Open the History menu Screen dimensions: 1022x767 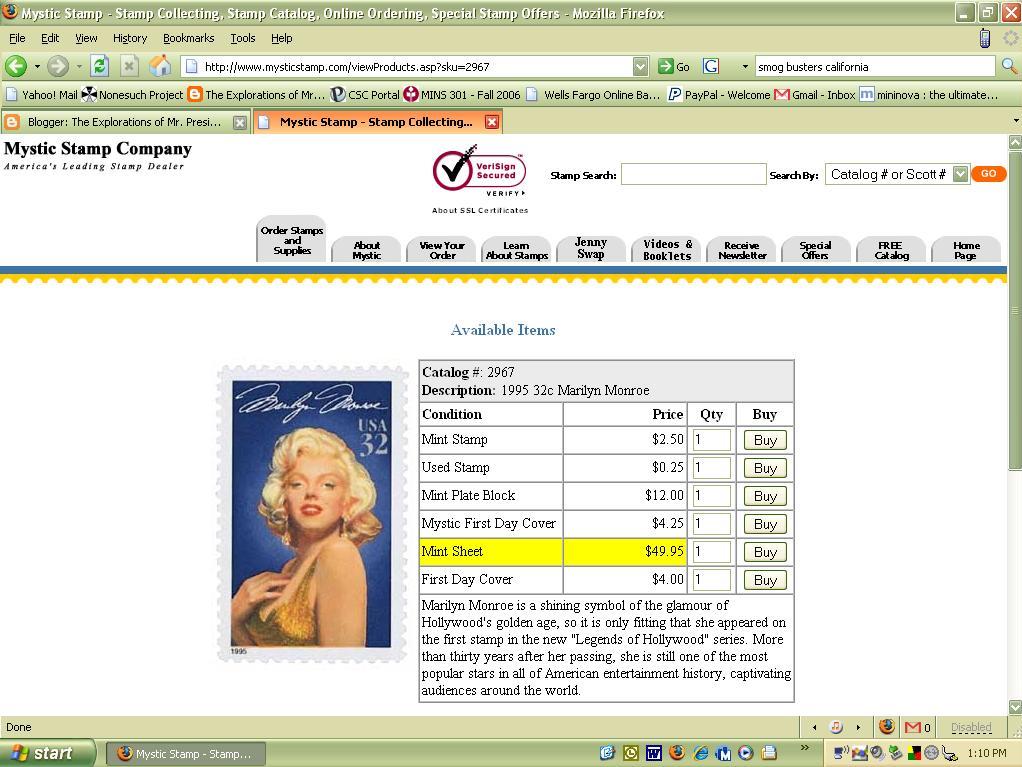[130, 38]
